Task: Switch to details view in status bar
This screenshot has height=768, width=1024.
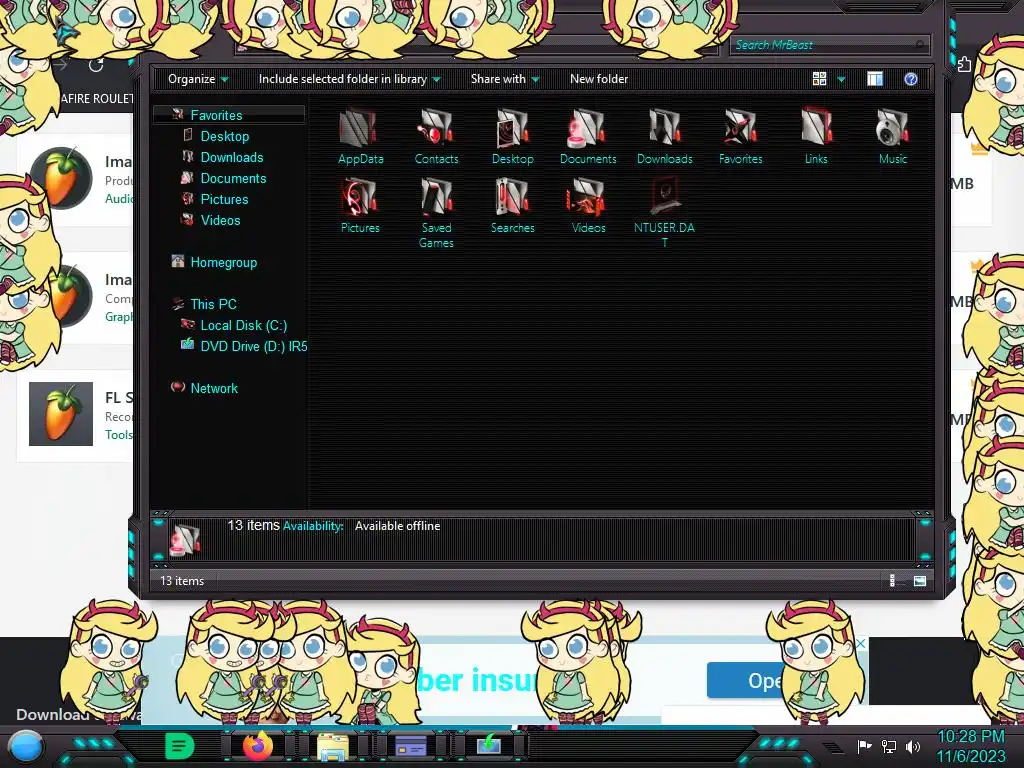Action: click(893, 581)
